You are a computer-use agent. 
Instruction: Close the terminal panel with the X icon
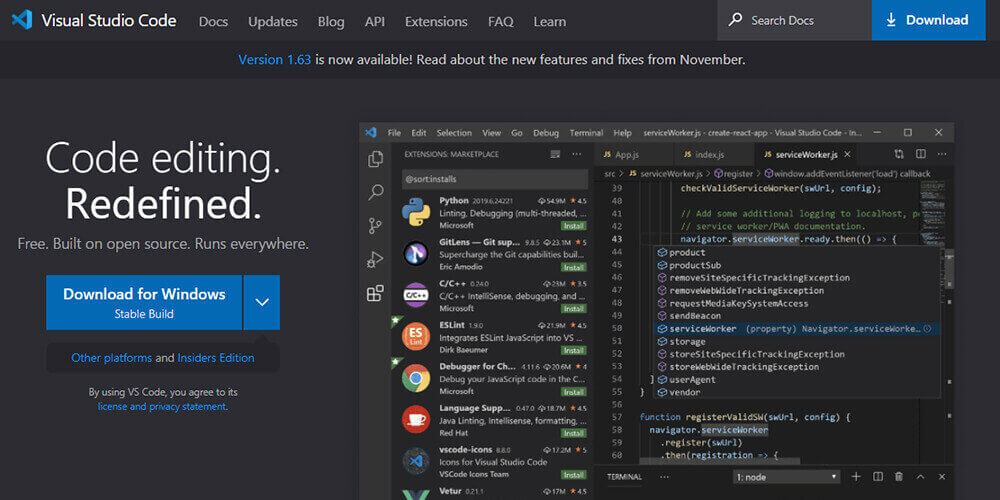click(x=941, y=476)
